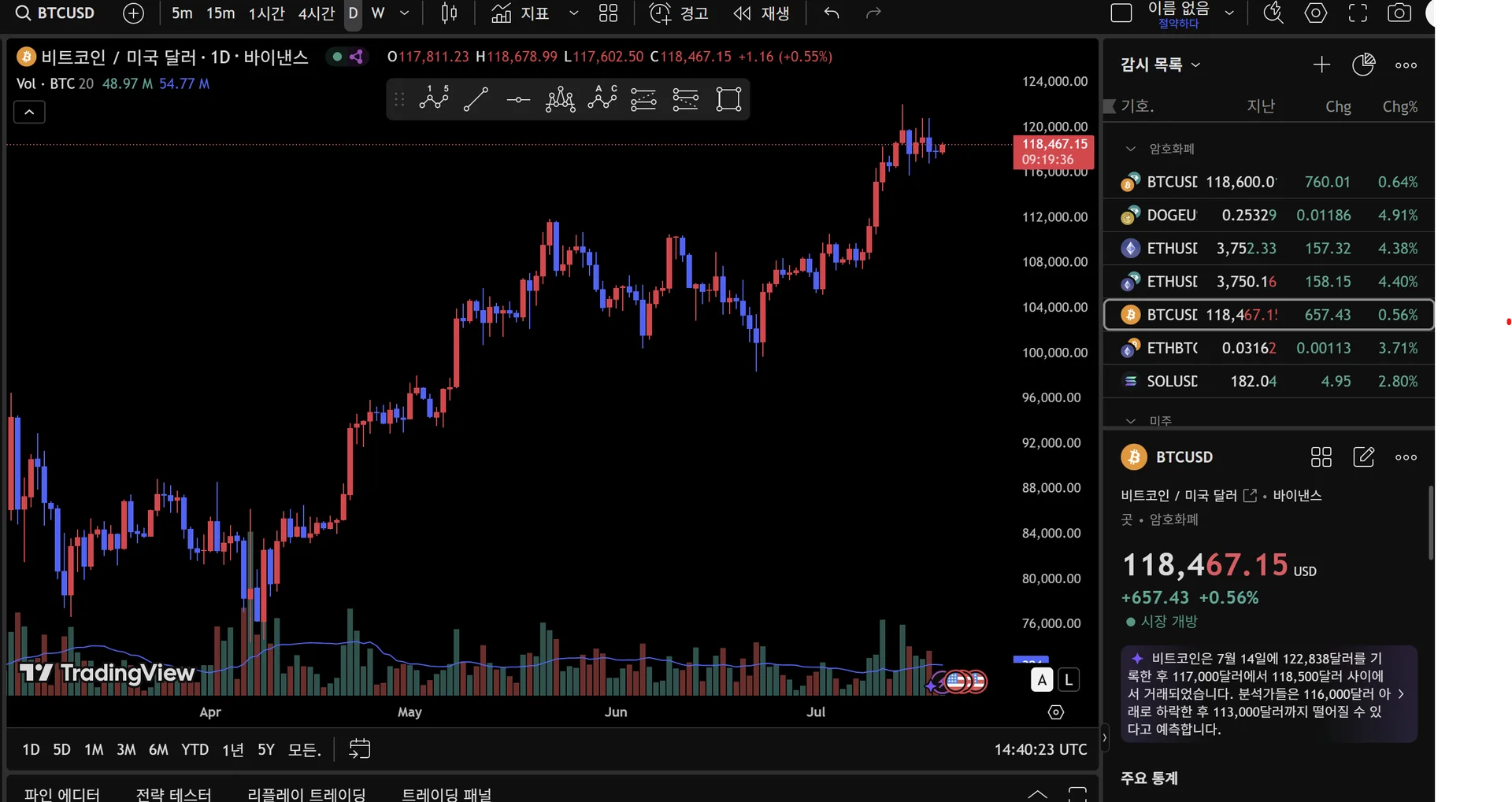Viewport: 1512px width, 802px height.
Task: Take a chart snapshot with the camera icon
Action: pyautogui.click(x=1399, y=13)
